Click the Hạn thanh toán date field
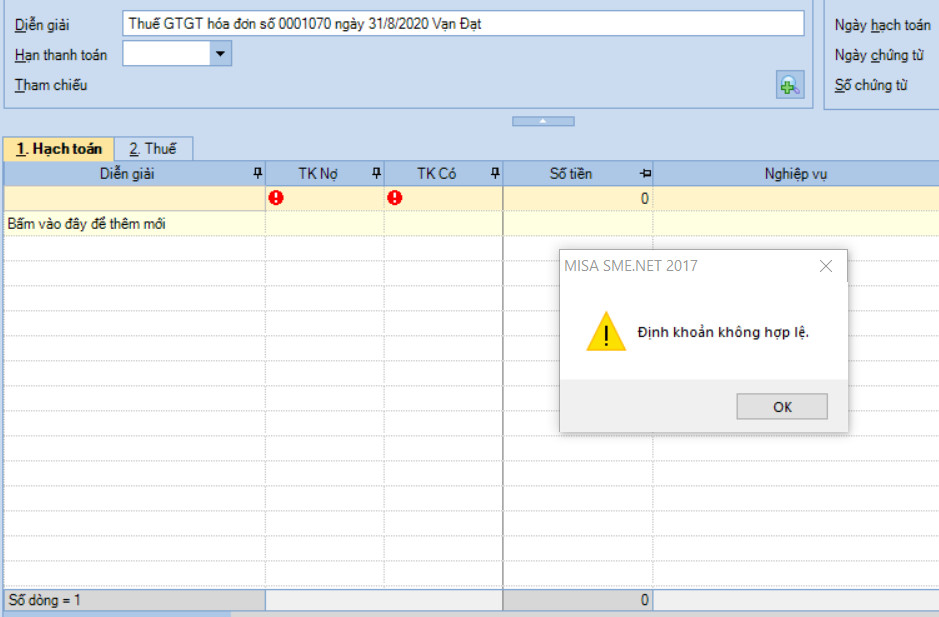 [x=166, y=54]
